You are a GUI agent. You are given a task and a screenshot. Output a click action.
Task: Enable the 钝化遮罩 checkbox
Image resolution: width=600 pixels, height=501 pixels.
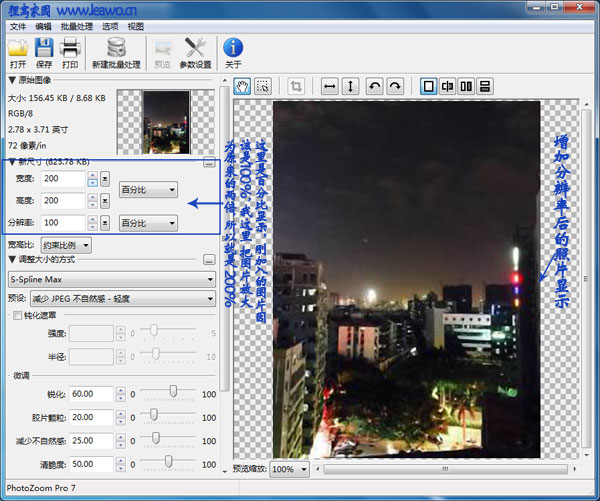pyautogui.click(x=18, y=315)
